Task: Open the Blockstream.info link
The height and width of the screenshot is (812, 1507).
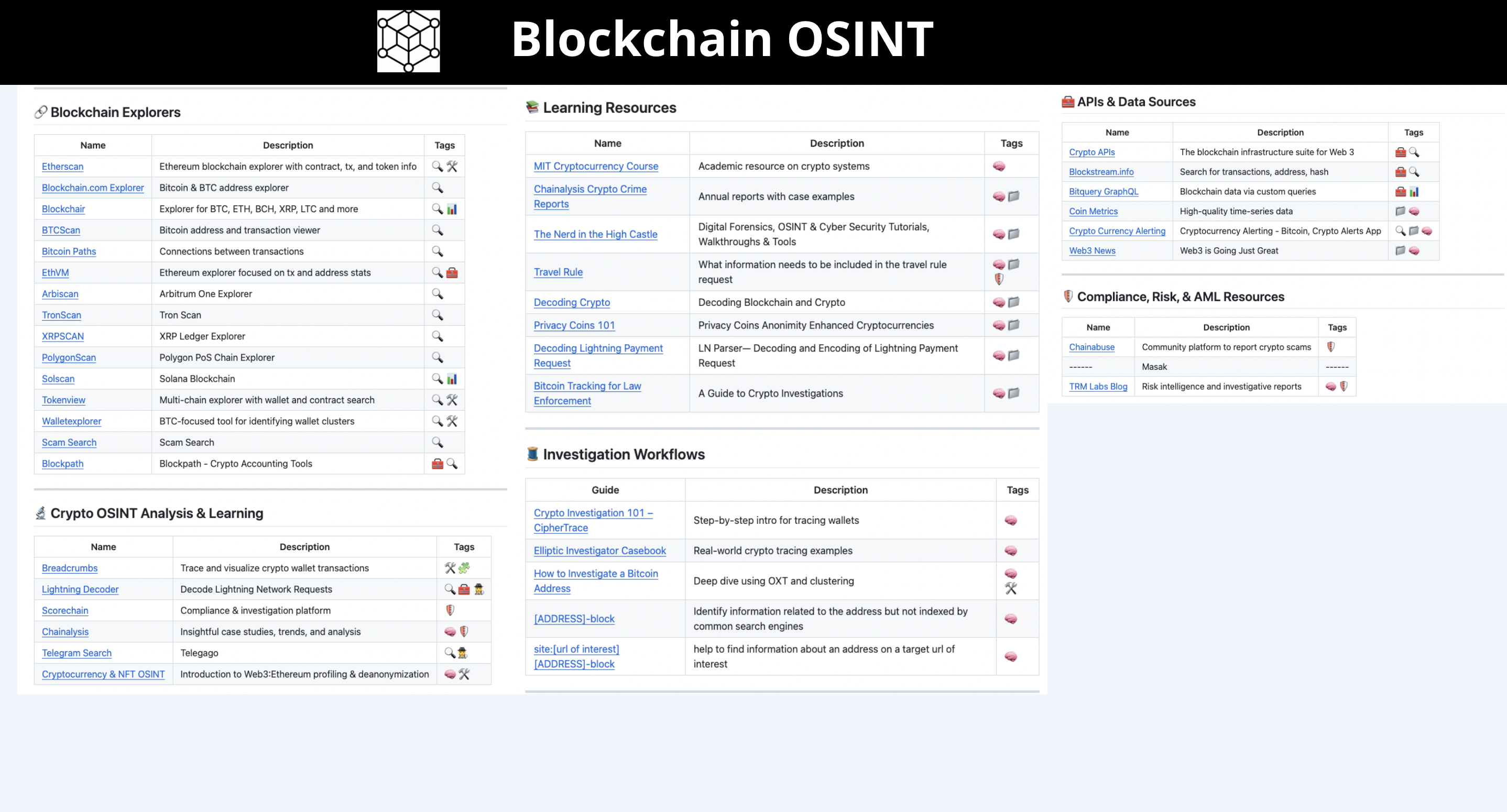Action: click(x=1101, y=172)
